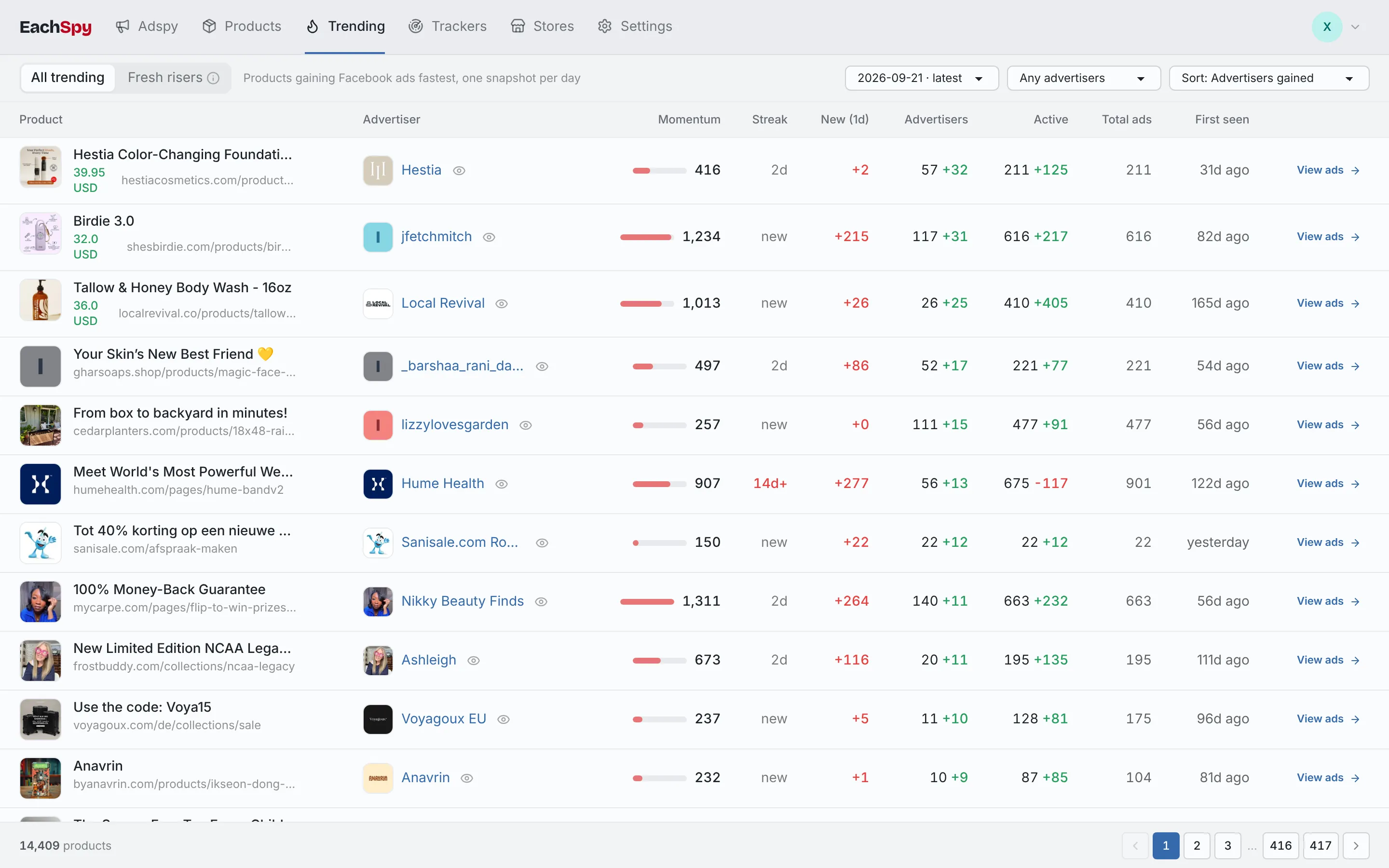Click the Nikky Beauty Finds advertiser avatar

coord(378,602)
